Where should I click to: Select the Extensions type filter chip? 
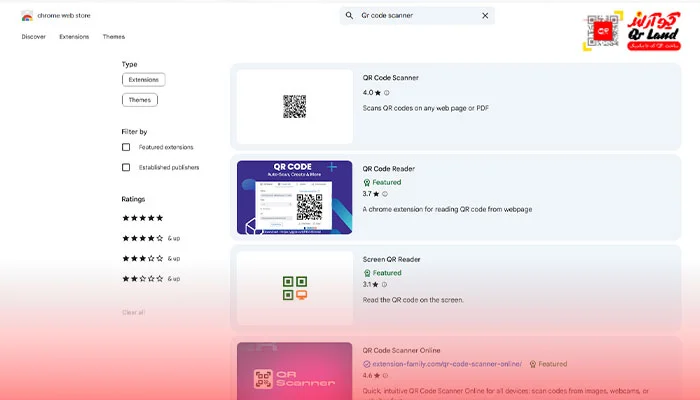click(x=143, y=79)
